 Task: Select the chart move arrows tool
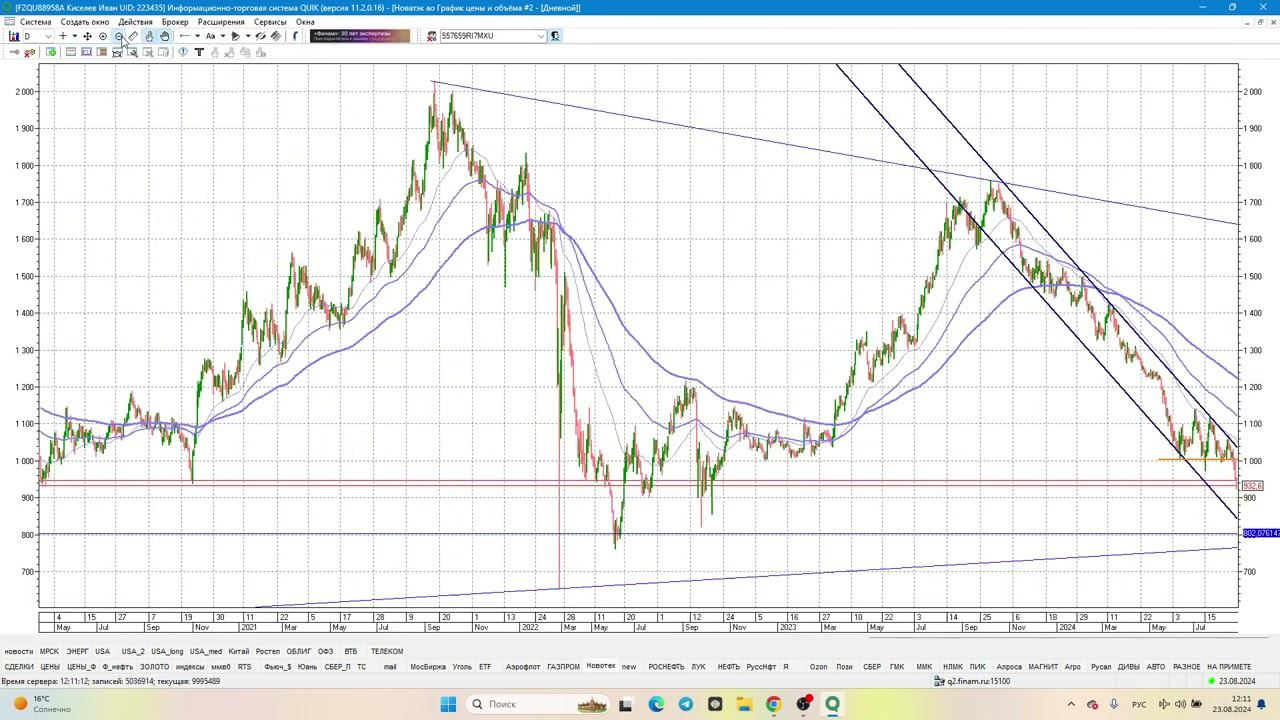[87, 36]
